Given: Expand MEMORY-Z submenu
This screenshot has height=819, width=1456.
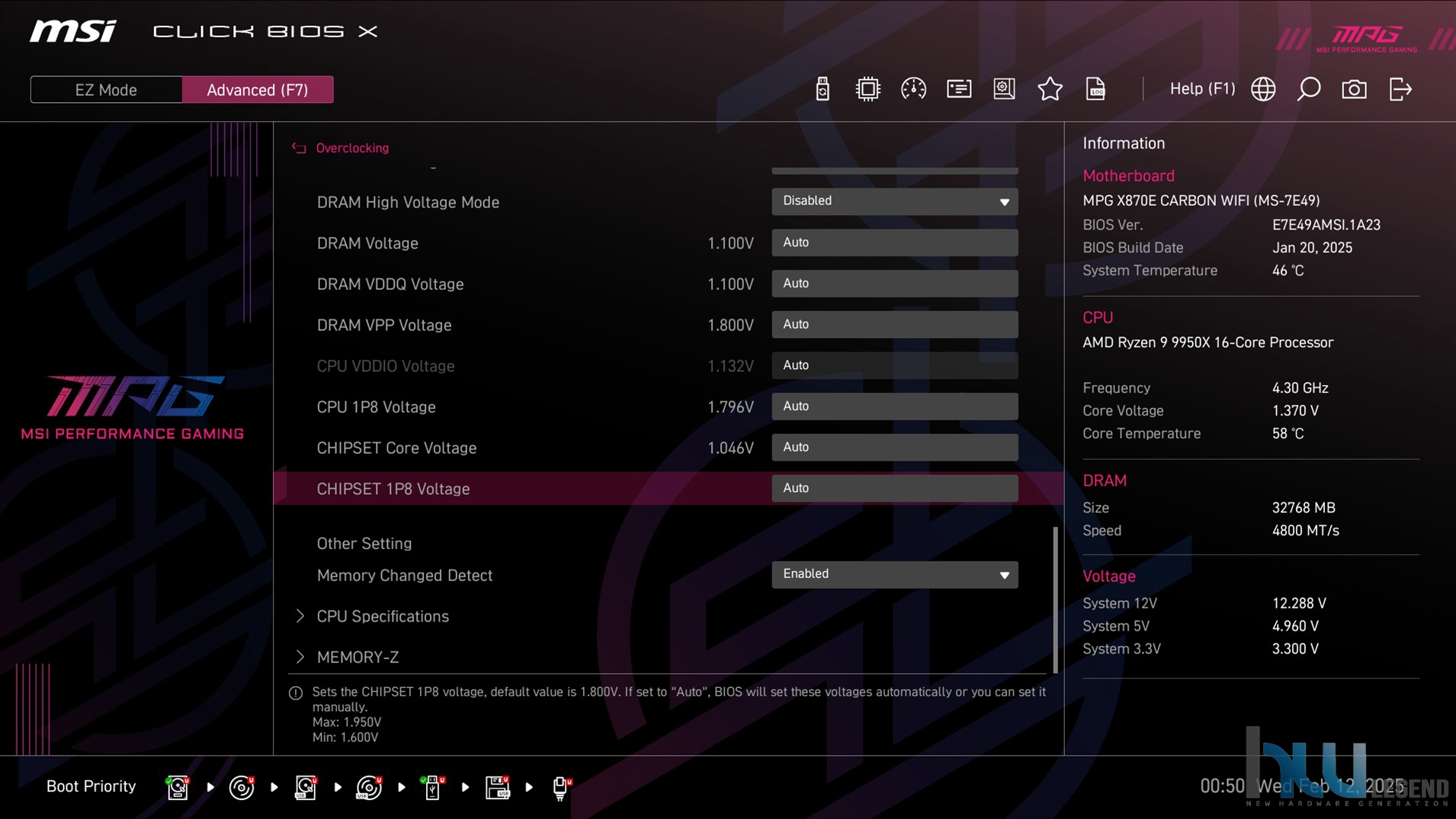Looking at the screenshot, I should coord(347,657).
